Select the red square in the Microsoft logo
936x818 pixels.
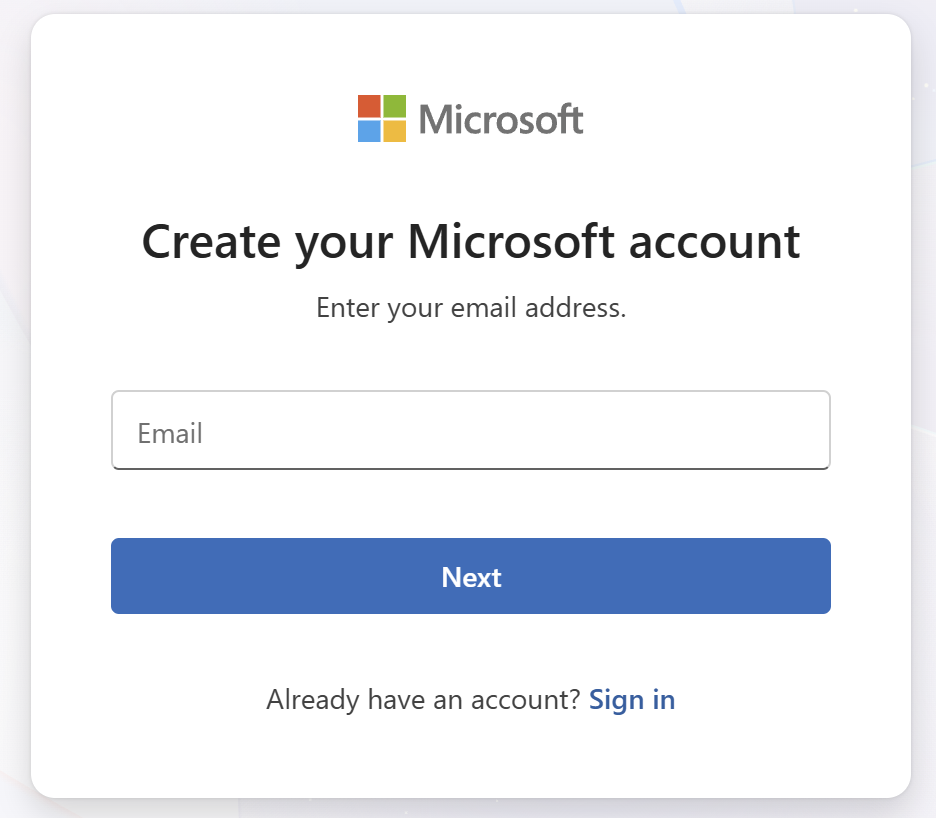pyautogui.click(x=369, y=106)
